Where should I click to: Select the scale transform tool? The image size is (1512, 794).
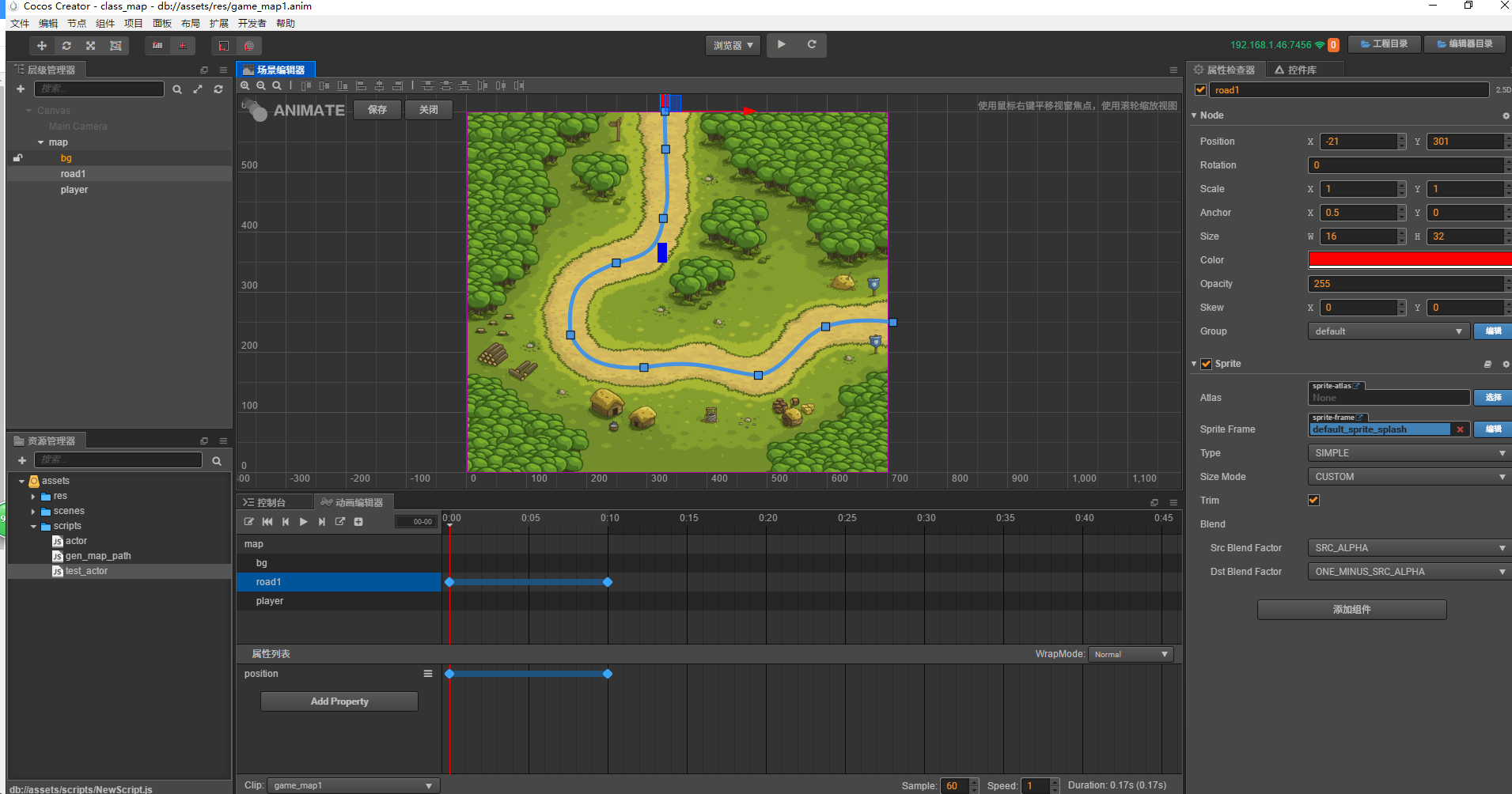(x=91, y=46)
